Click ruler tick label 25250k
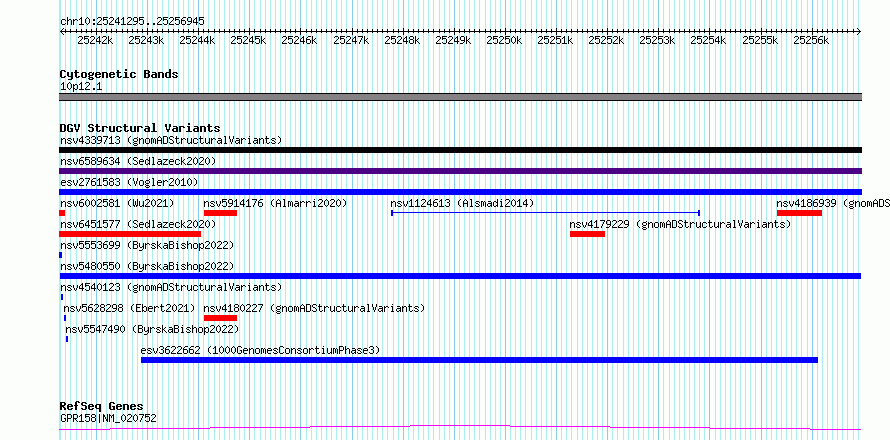The height and width of the screenshot is (440, 890). point(505,40)
